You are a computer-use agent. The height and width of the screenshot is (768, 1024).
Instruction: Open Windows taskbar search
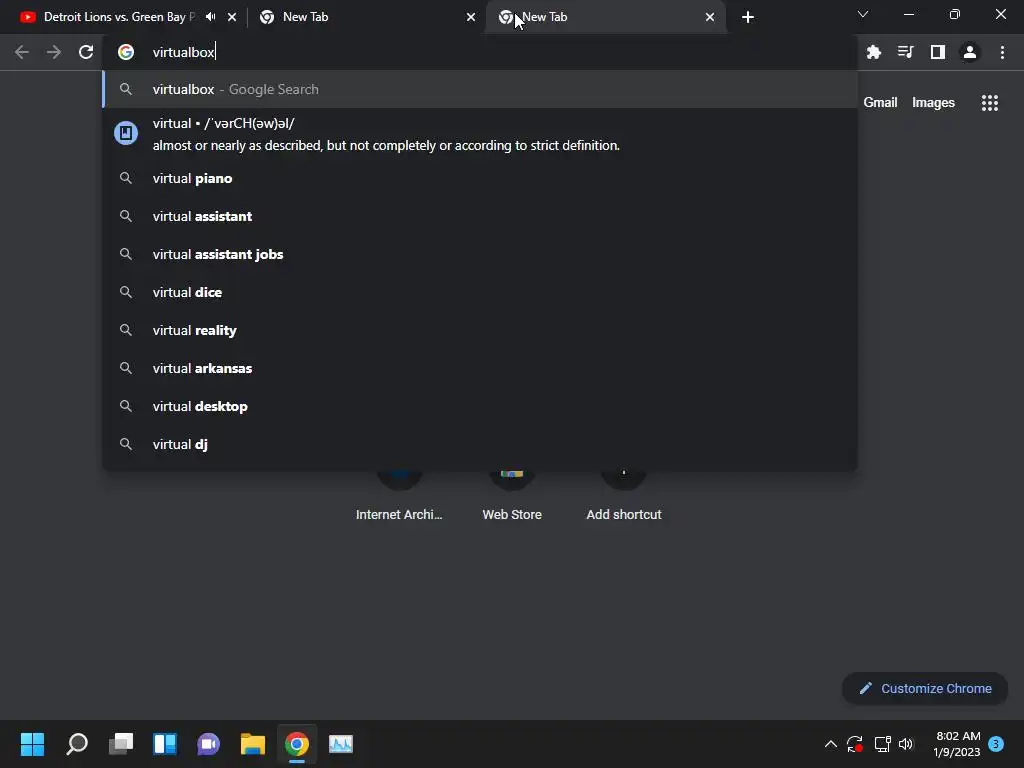pos(77,744)
